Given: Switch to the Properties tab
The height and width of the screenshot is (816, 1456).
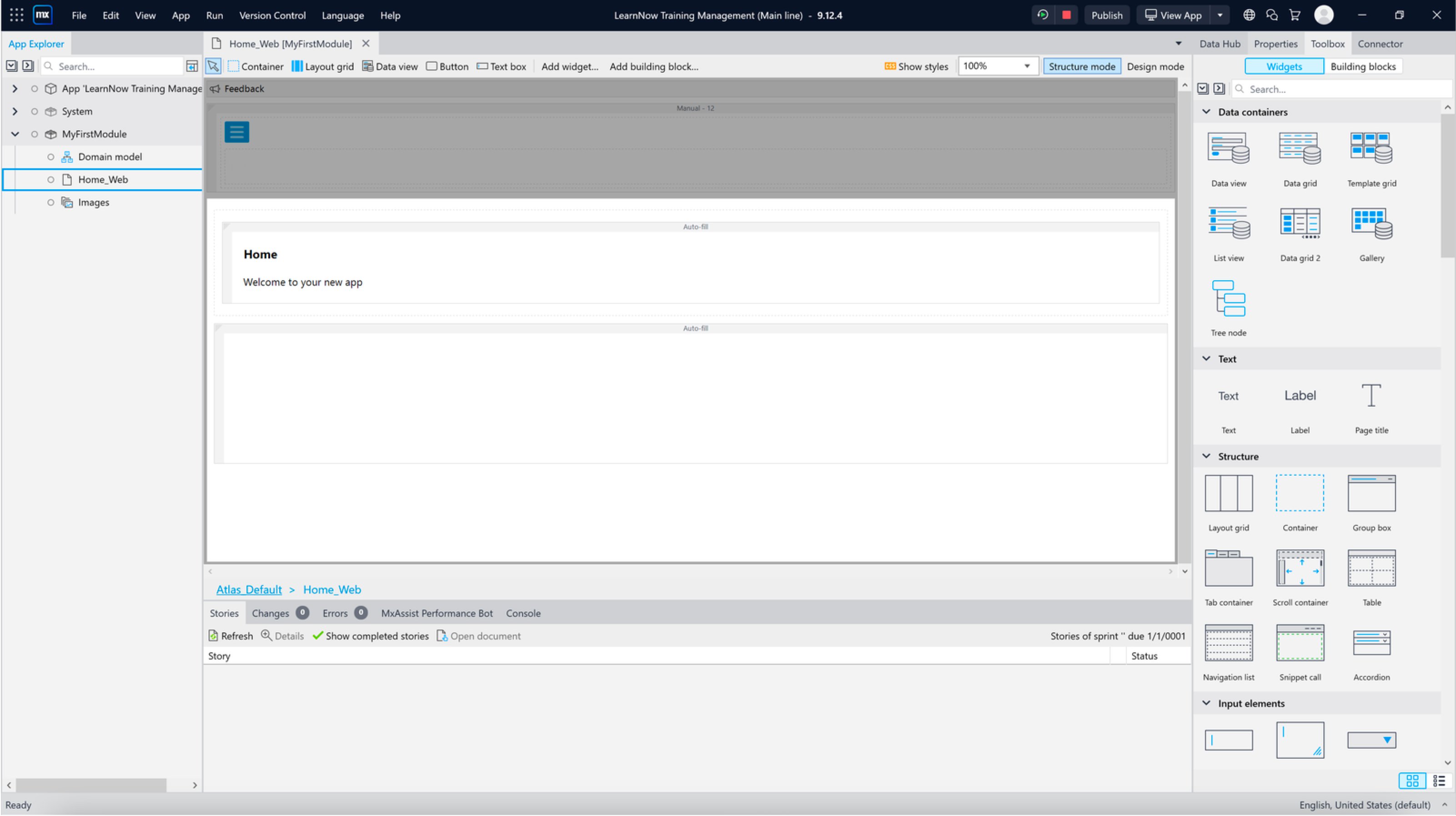Looking at the screenshot, I should click(x=1275, y=44).
